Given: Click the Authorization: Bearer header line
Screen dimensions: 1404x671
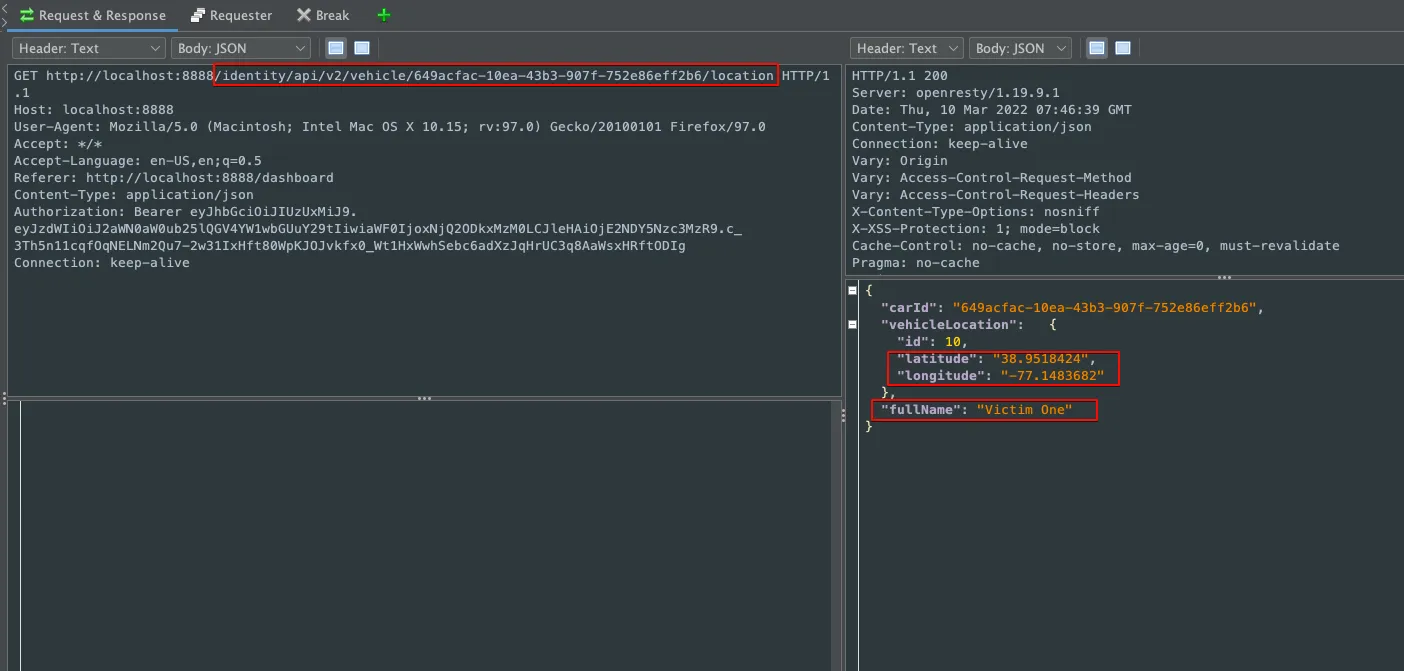Looking at the screenshot, I should [185, 212].
